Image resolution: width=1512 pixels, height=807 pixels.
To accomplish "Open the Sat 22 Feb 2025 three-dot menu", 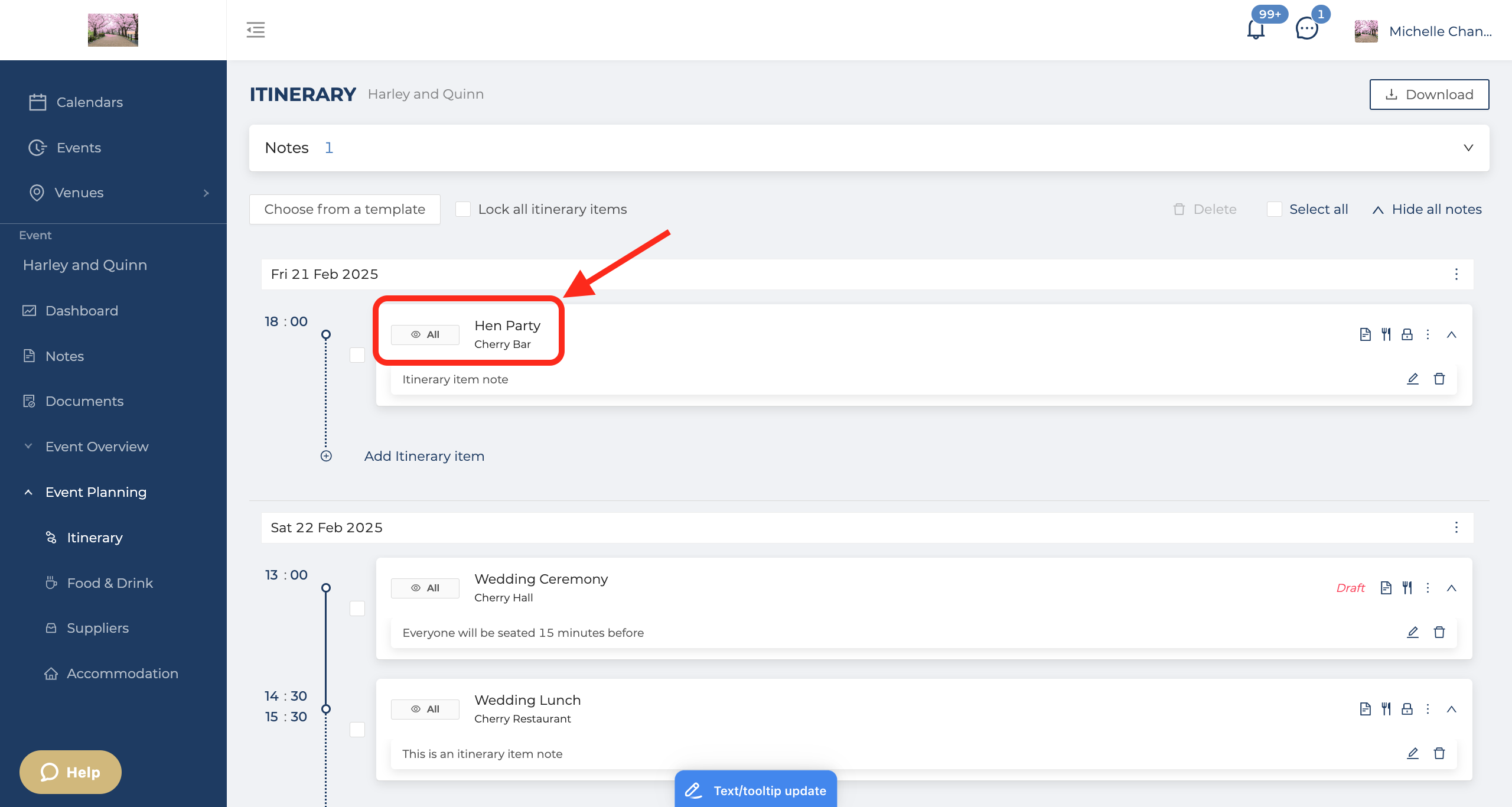I will [1456, 528].
